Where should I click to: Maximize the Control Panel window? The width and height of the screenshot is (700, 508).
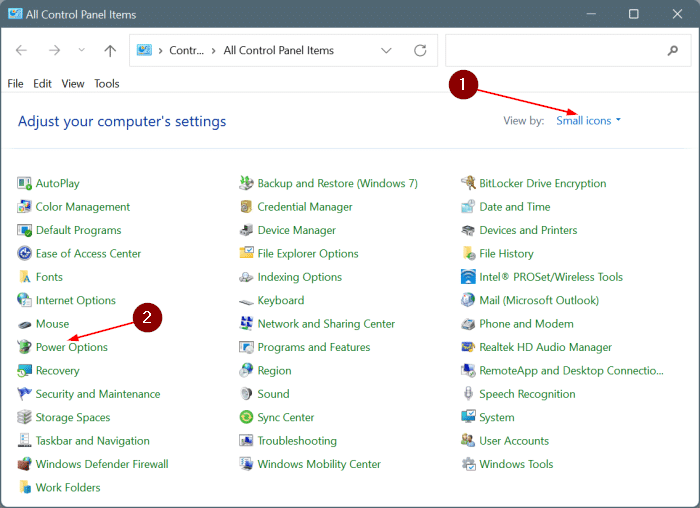point(633,14)
